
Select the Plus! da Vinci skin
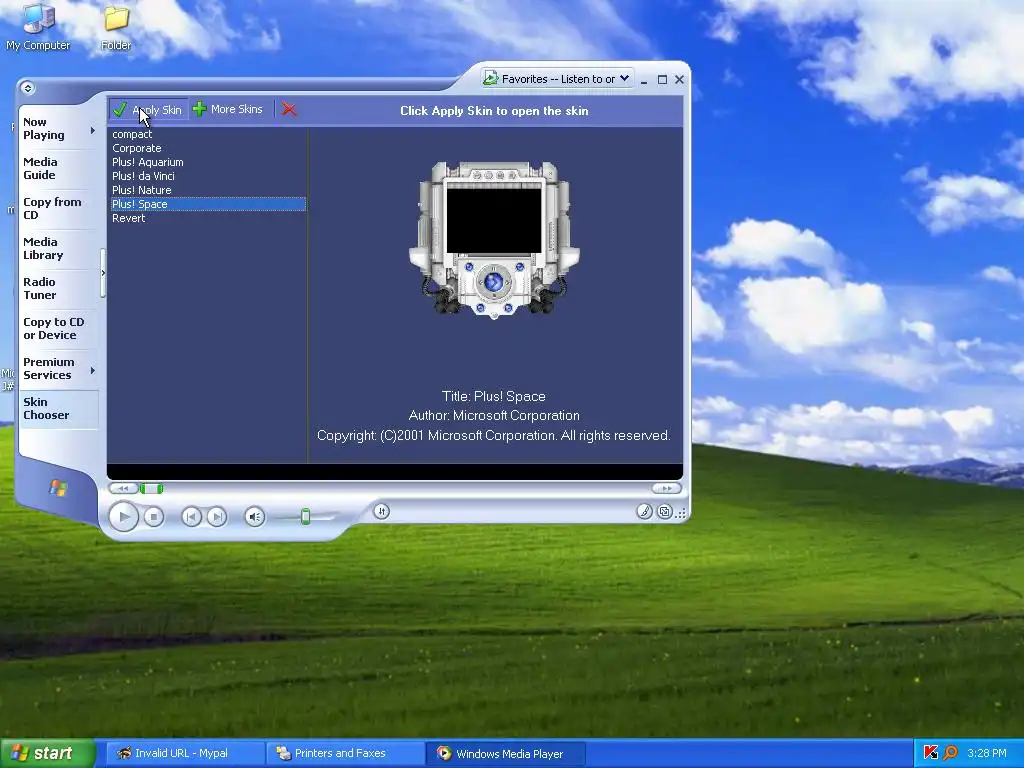[208, 176]
